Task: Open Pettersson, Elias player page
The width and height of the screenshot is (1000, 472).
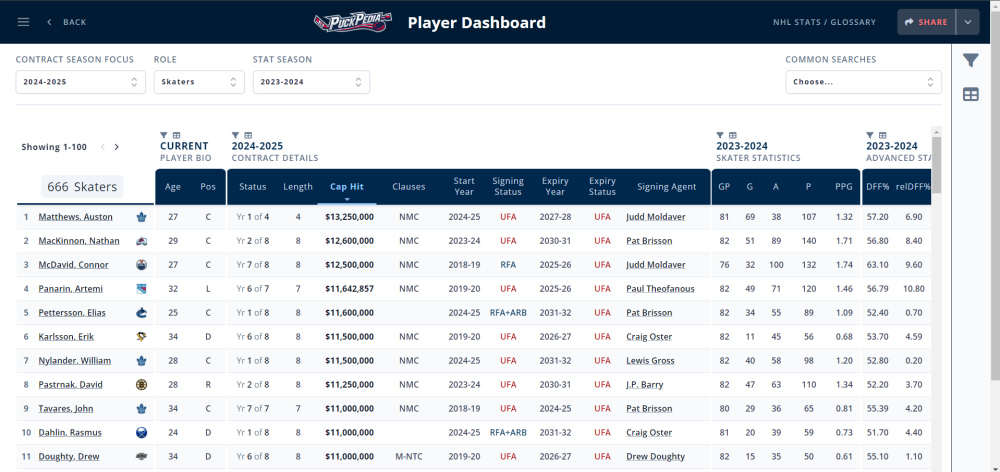Action: pos(72,313)
